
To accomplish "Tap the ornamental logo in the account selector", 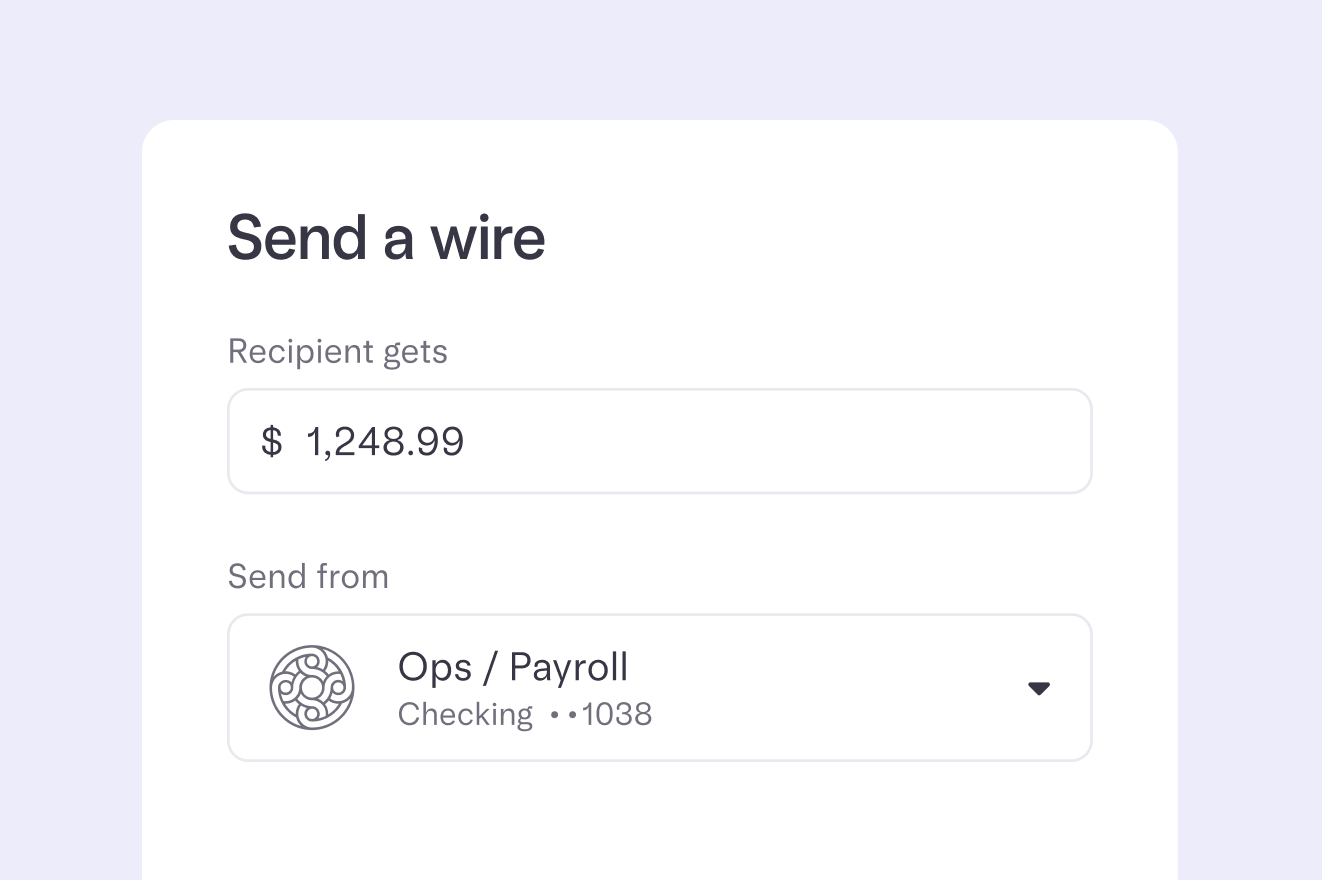I will (x=312, y=687).
